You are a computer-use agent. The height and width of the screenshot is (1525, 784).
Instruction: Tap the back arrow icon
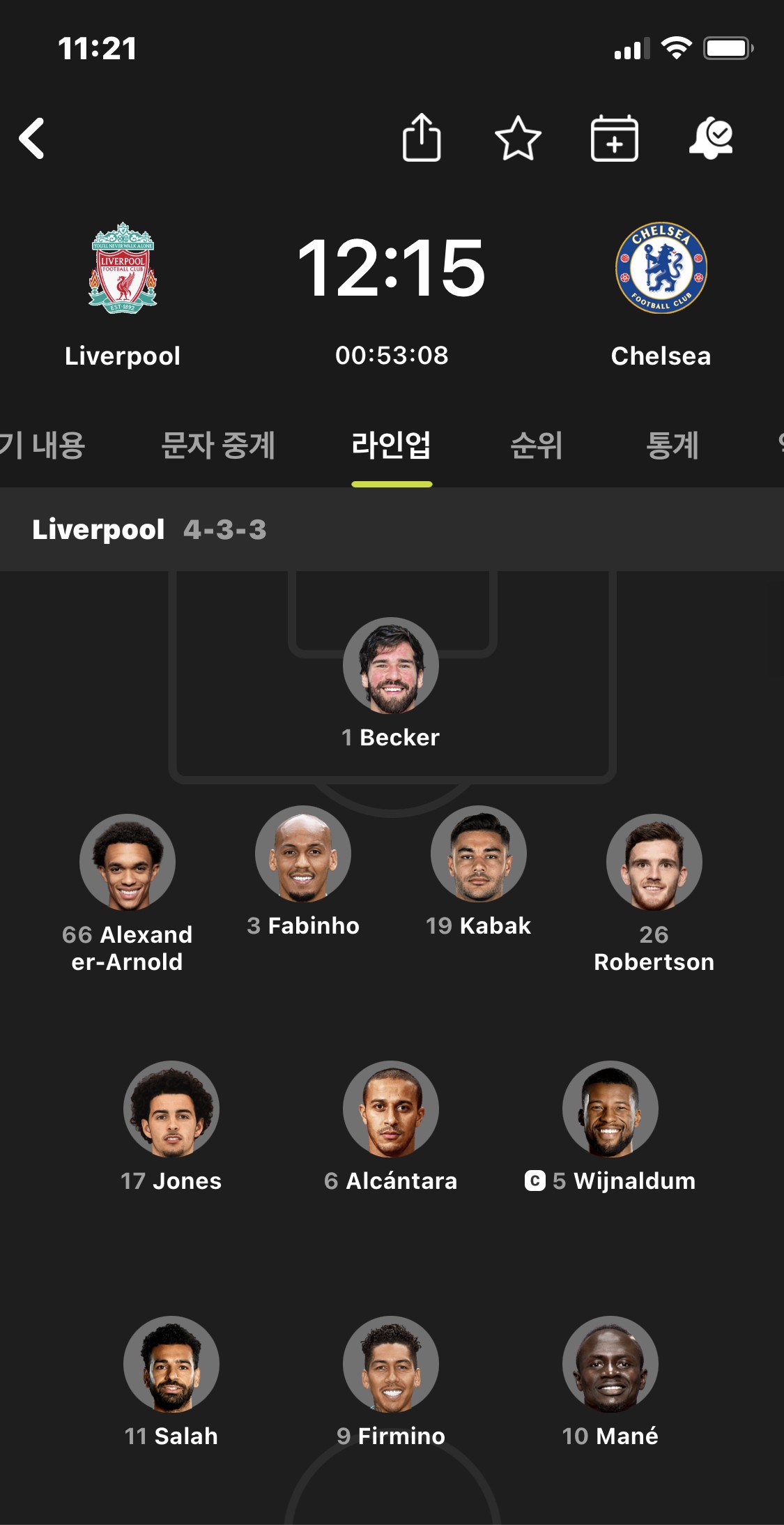point(32,138)
